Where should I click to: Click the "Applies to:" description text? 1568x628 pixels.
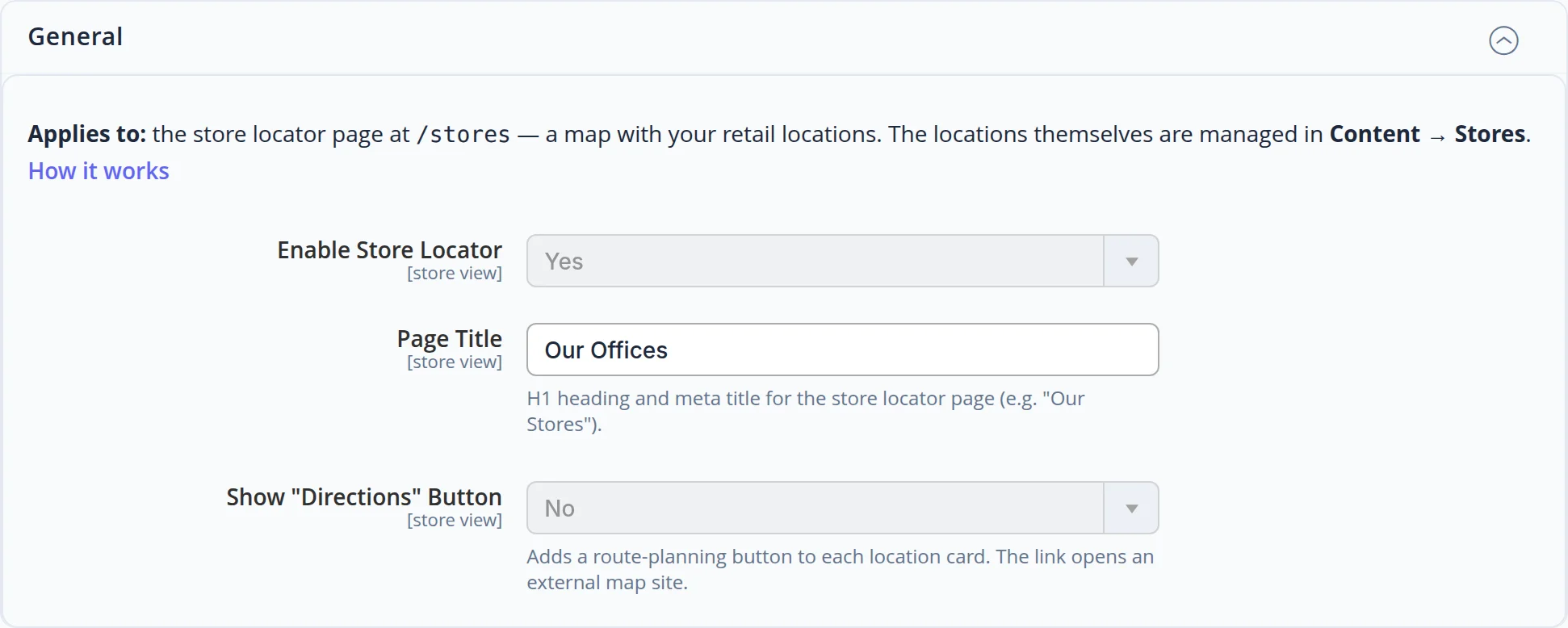[x=779, y=134]
